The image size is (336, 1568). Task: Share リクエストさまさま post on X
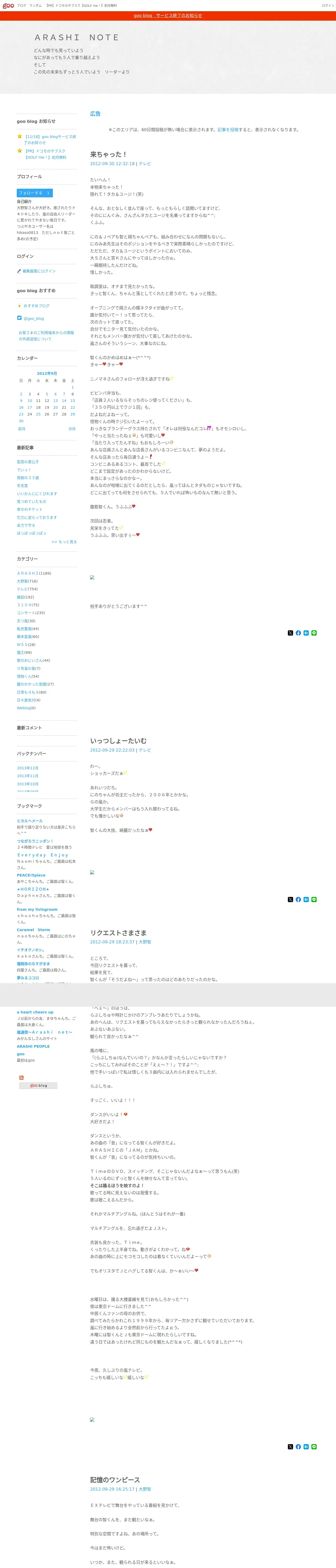point(290,1447)
